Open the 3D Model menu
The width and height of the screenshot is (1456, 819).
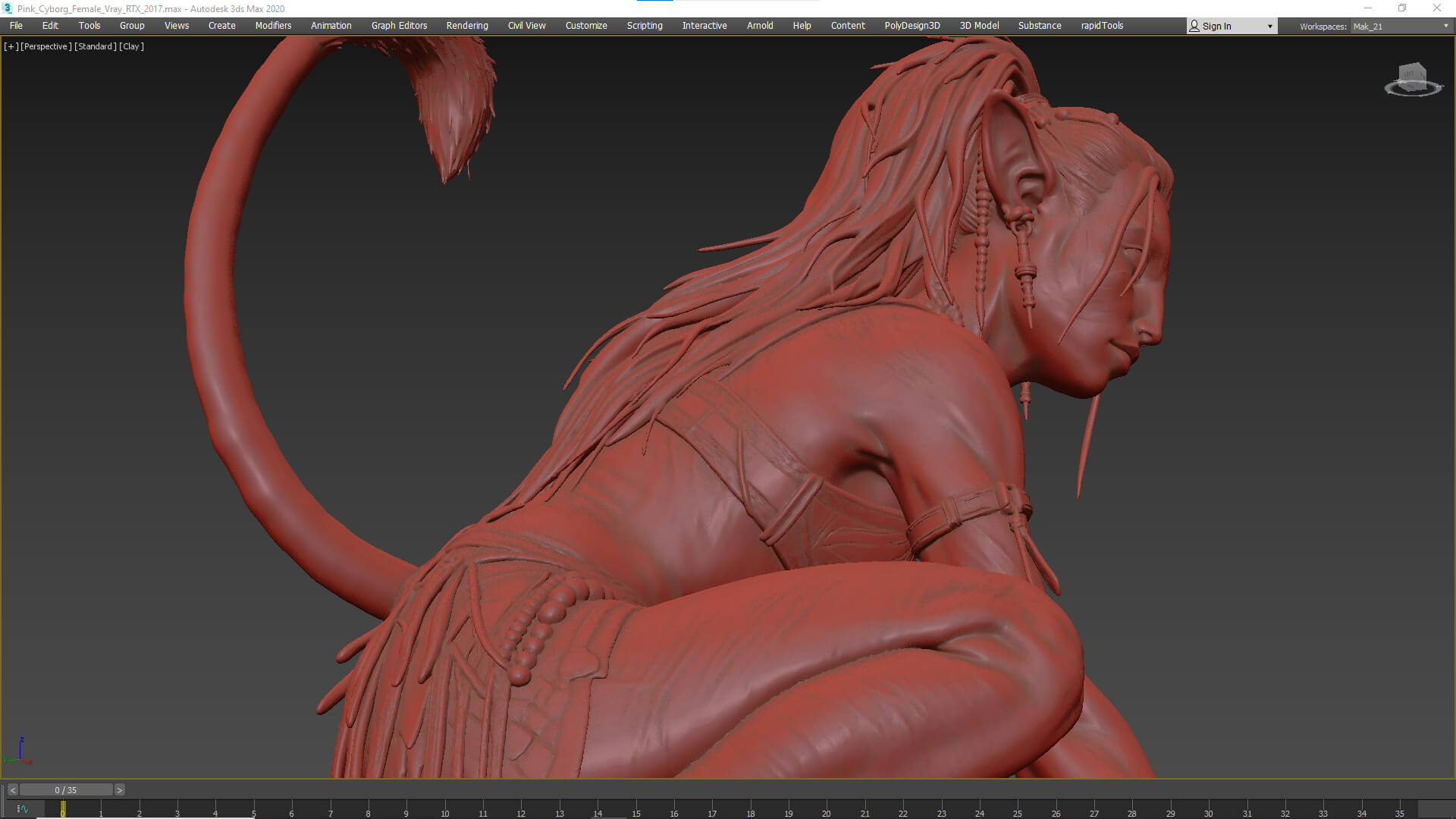point(979,26)
